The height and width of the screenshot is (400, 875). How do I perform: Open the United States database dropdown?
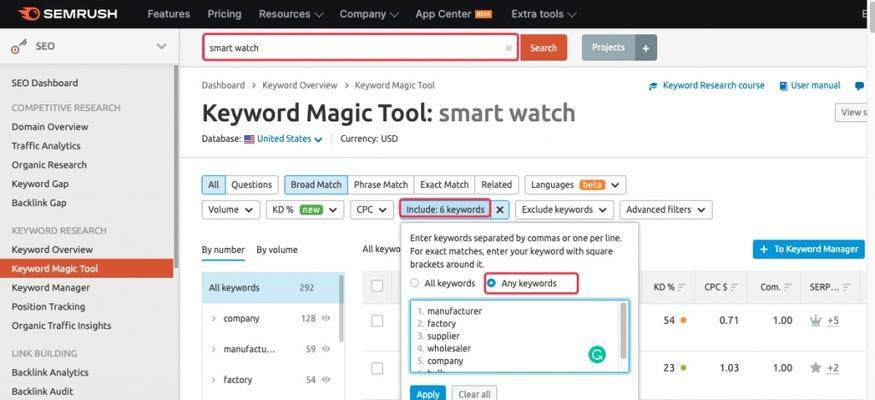[284, 139]
